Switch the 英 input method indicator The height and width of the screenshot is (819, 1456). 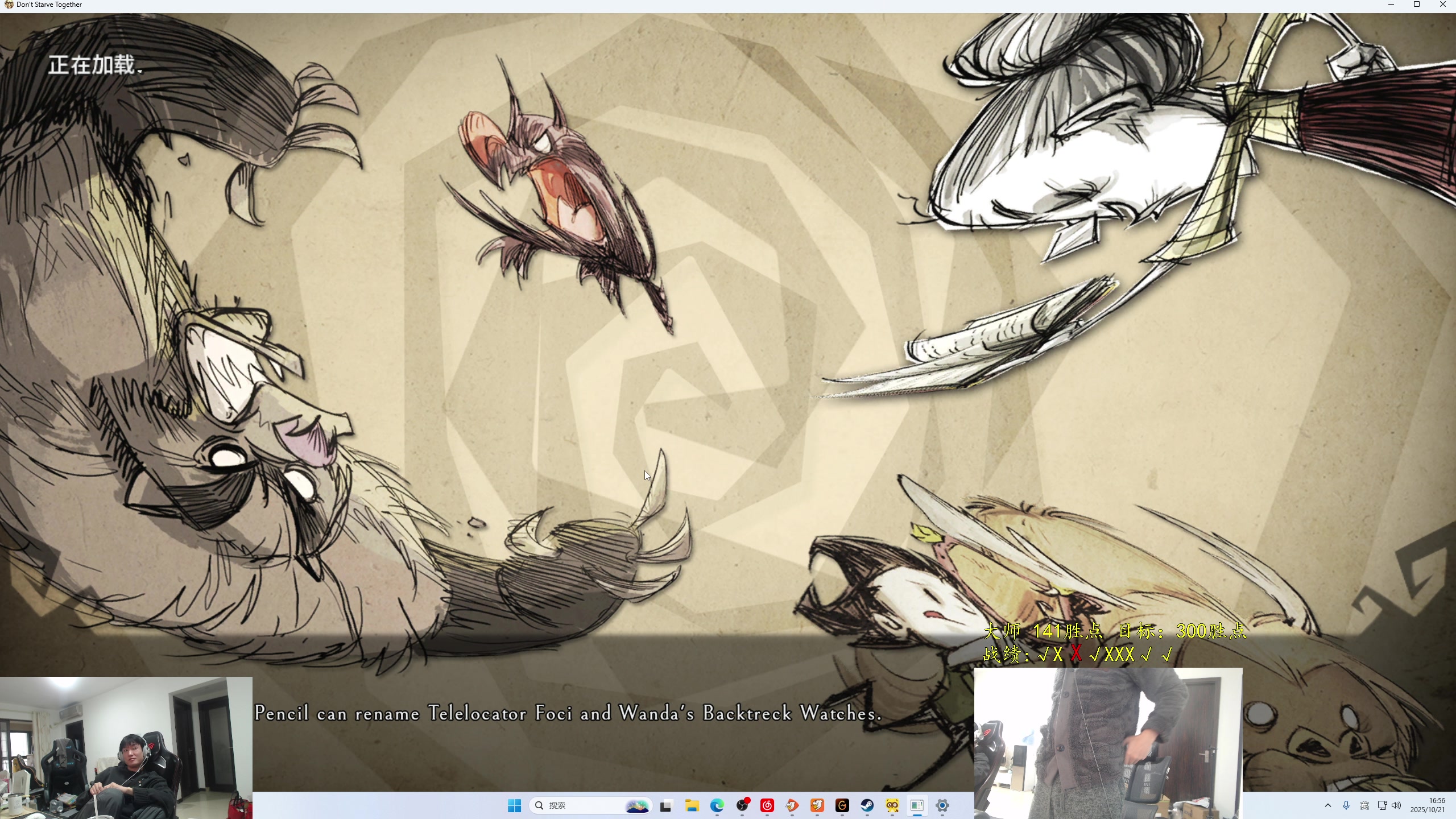[x=1364, y=805]
